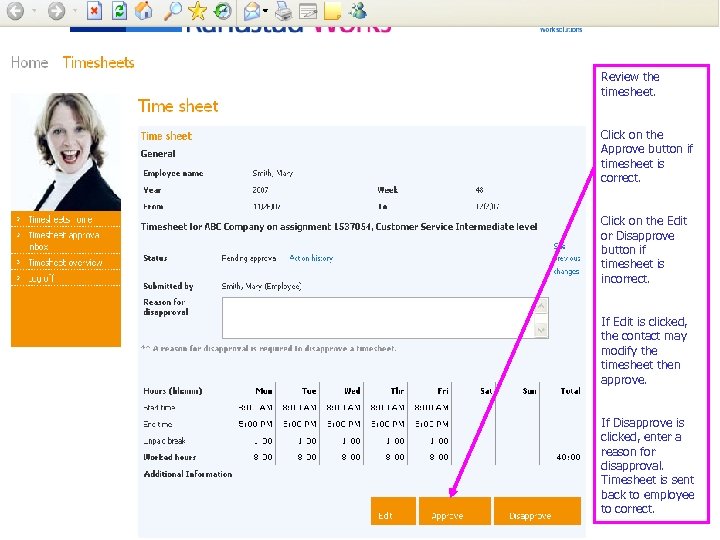Click the week number 48
720x540 pixels.
[479, 190]
